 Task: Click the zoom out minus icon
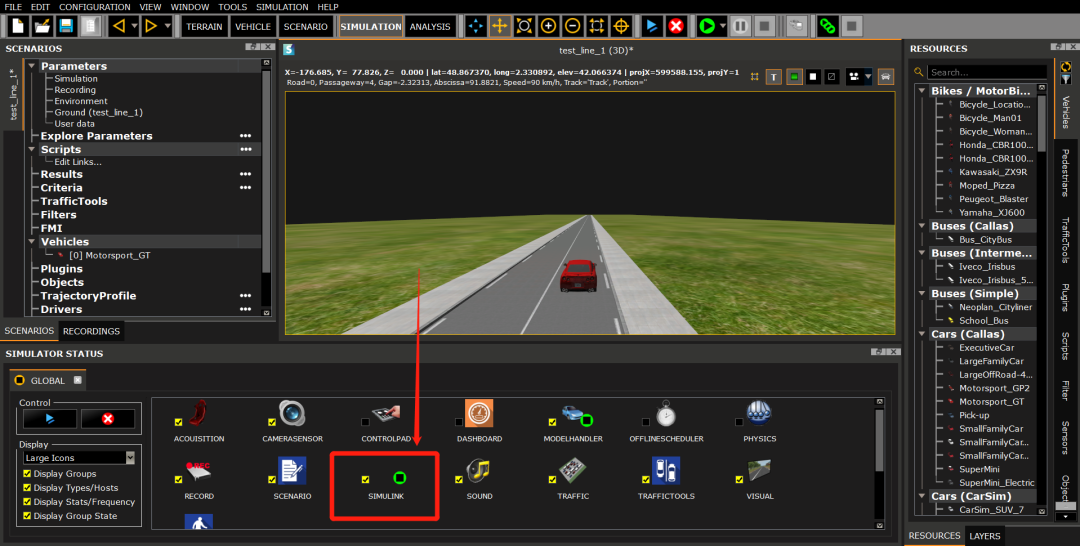click(572, 26)
